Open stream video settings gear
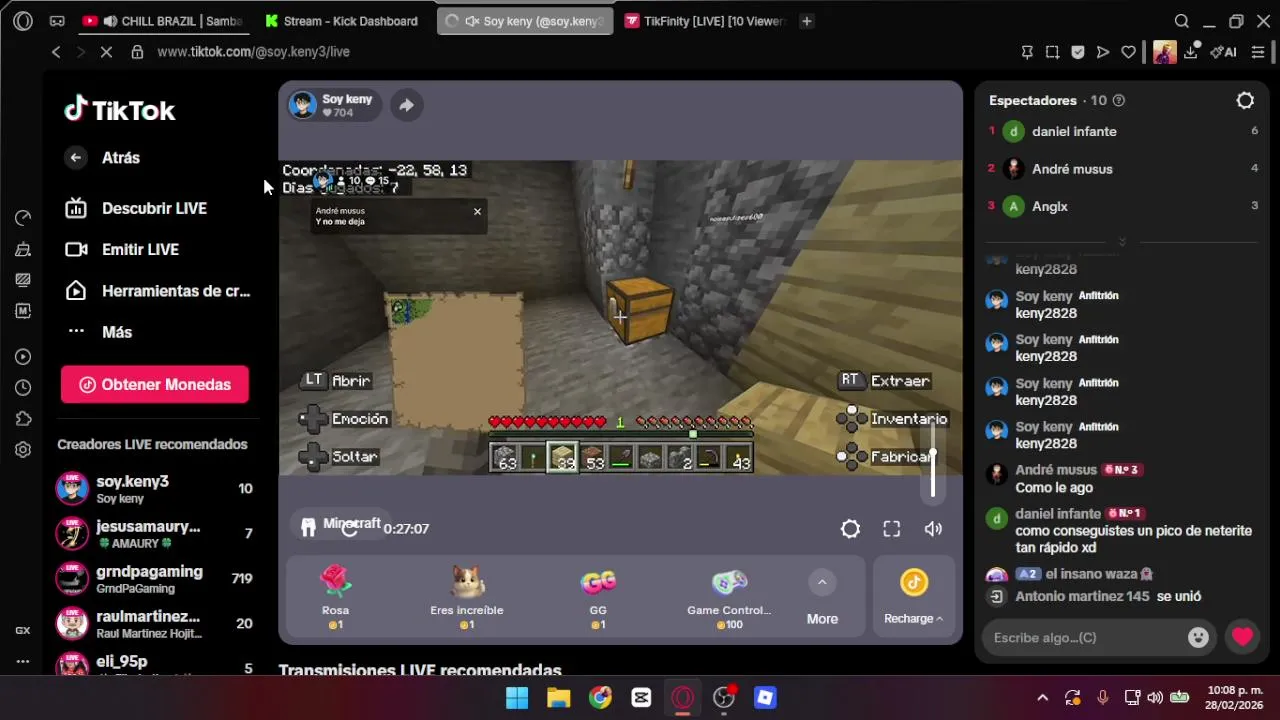1280x720 pixels. (850, 529)
